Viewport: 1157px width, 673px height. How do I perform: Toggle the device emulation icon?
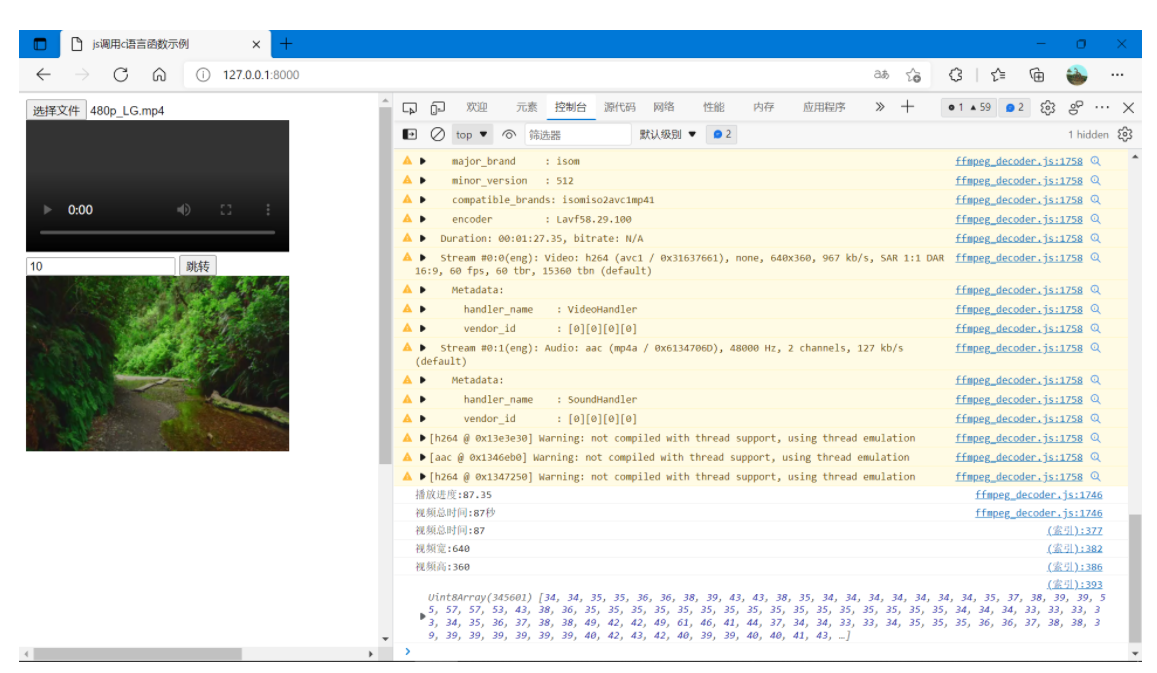click(x=437, y=108)
